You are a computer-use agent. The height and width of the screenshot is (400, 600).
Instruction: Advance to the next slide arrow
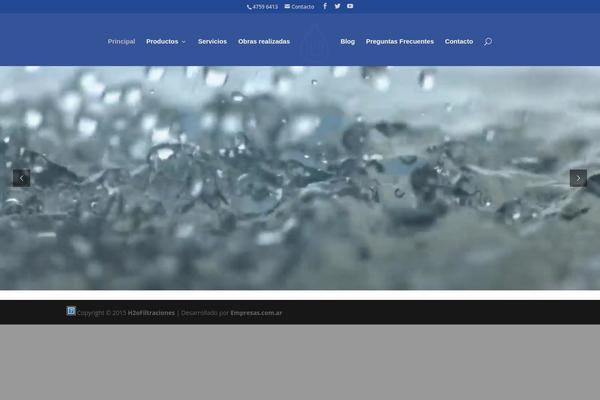[x=578, y=178]
